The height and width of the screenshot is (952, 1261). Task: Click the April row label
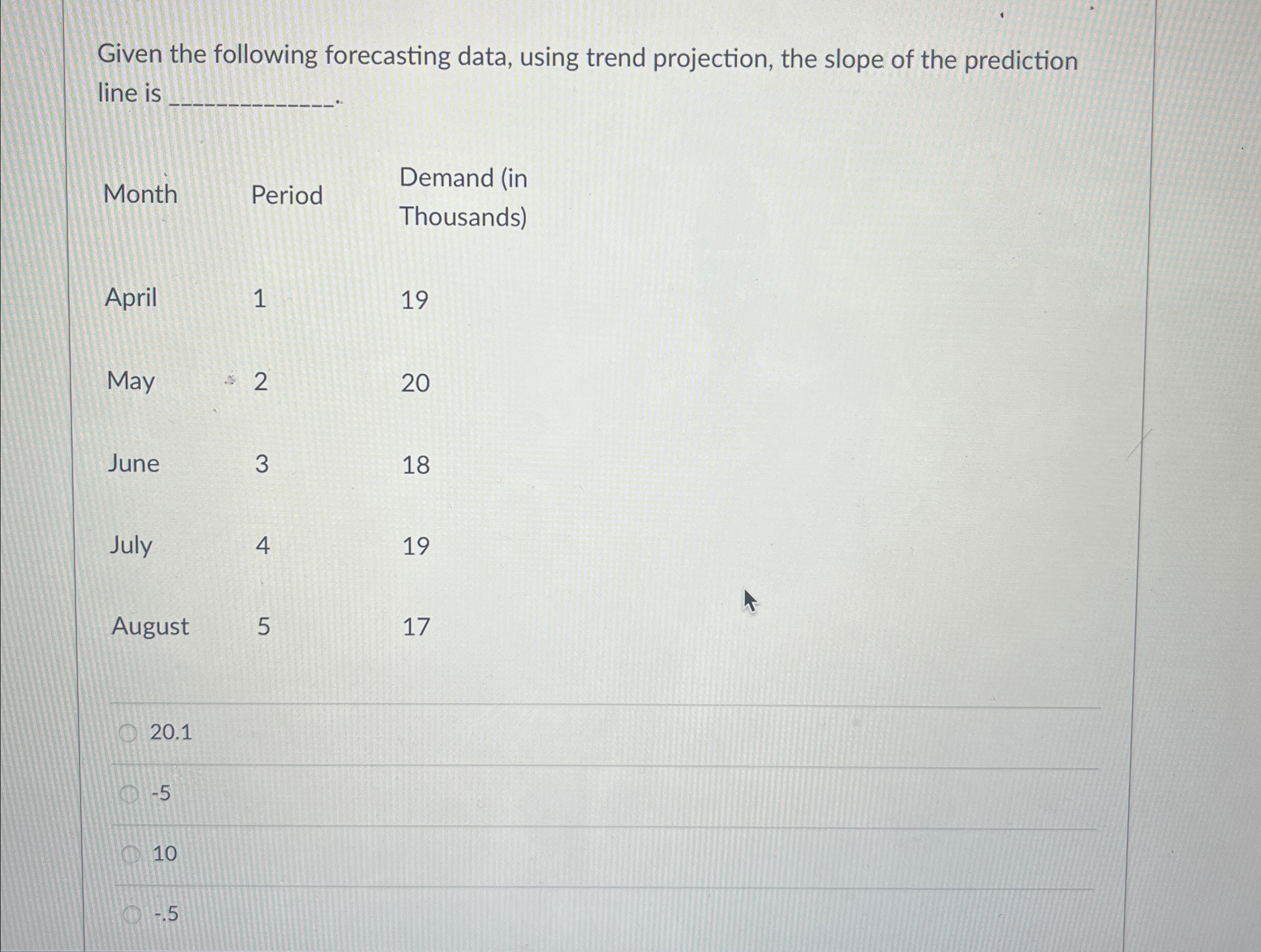click(131, 297)
